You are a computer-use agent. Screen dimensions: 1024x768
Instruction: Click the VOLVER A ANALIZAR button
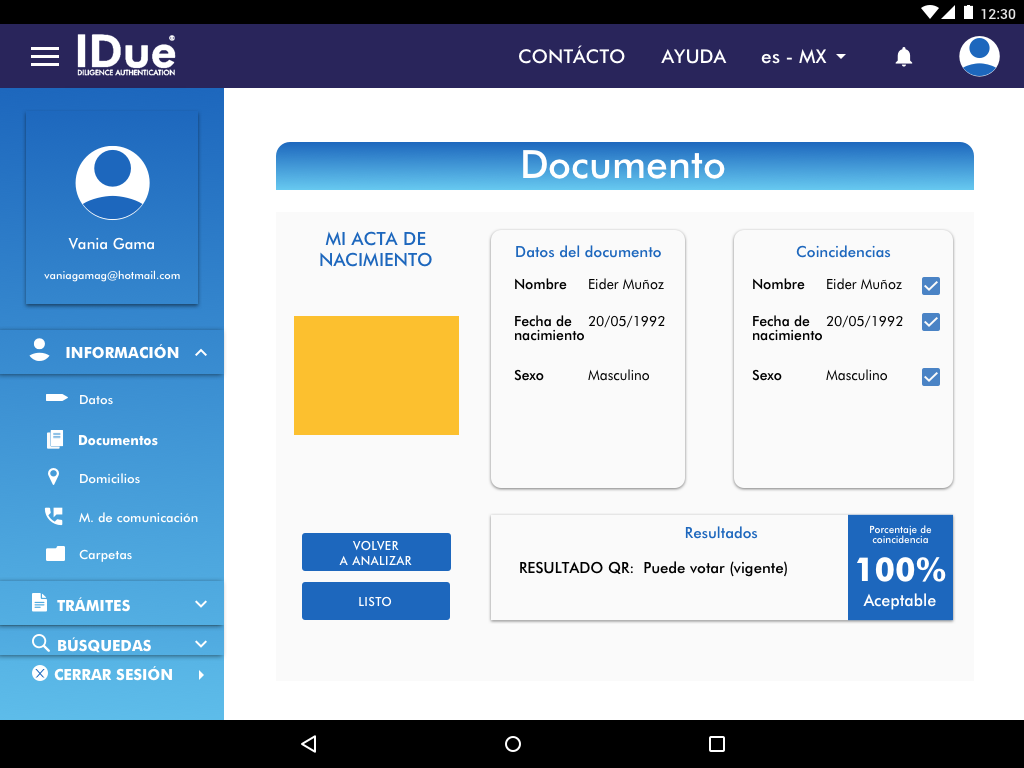[x=376, y=552]
